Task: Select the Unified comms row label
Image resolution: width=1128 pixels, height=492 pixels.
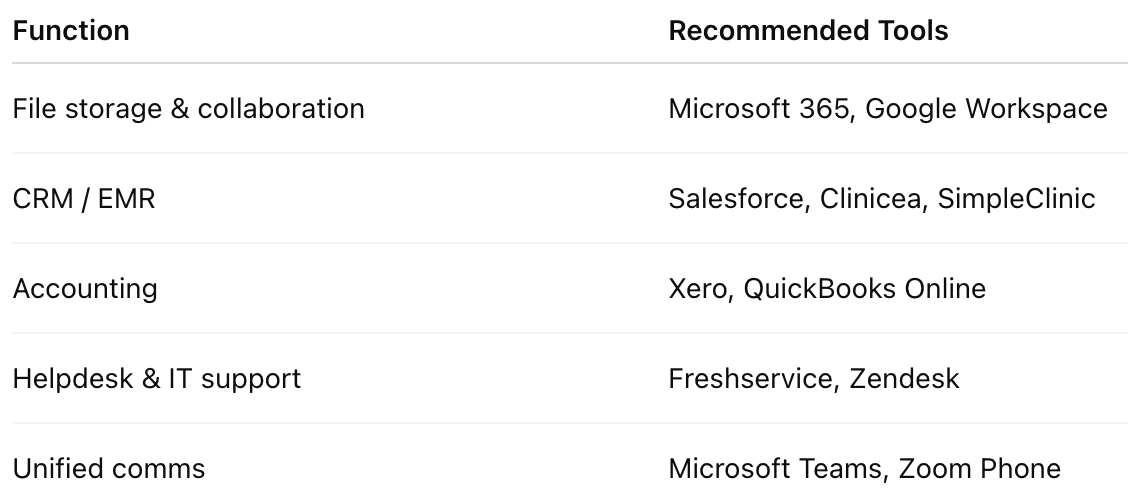Action: (109, 468)
